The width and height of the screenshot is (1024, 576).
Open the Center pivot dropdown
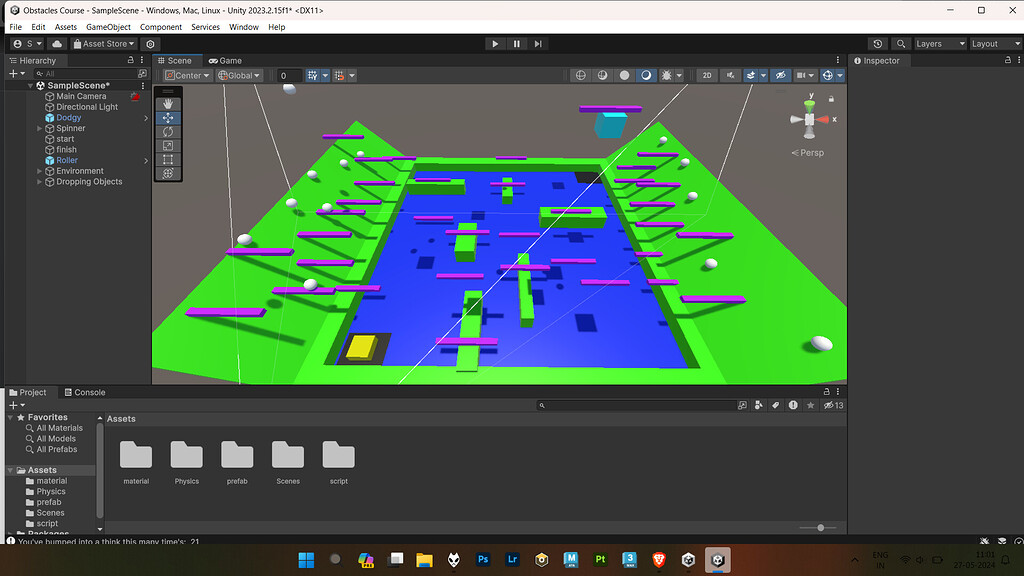pyautogui.click(x=187, y=75)
